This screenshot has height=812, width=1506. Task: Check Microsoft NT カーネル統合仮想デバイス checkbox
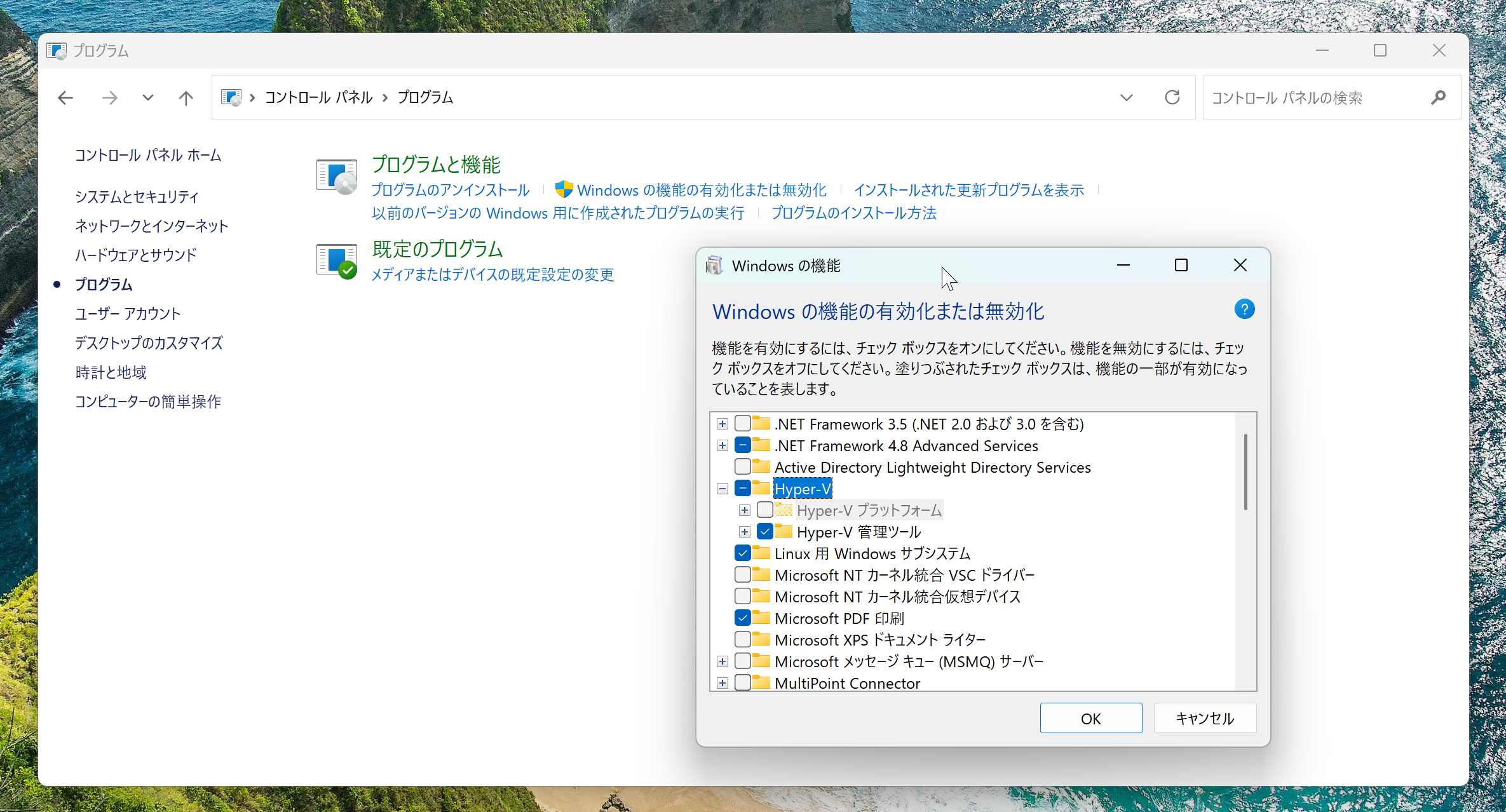click(x=743, y=597)
